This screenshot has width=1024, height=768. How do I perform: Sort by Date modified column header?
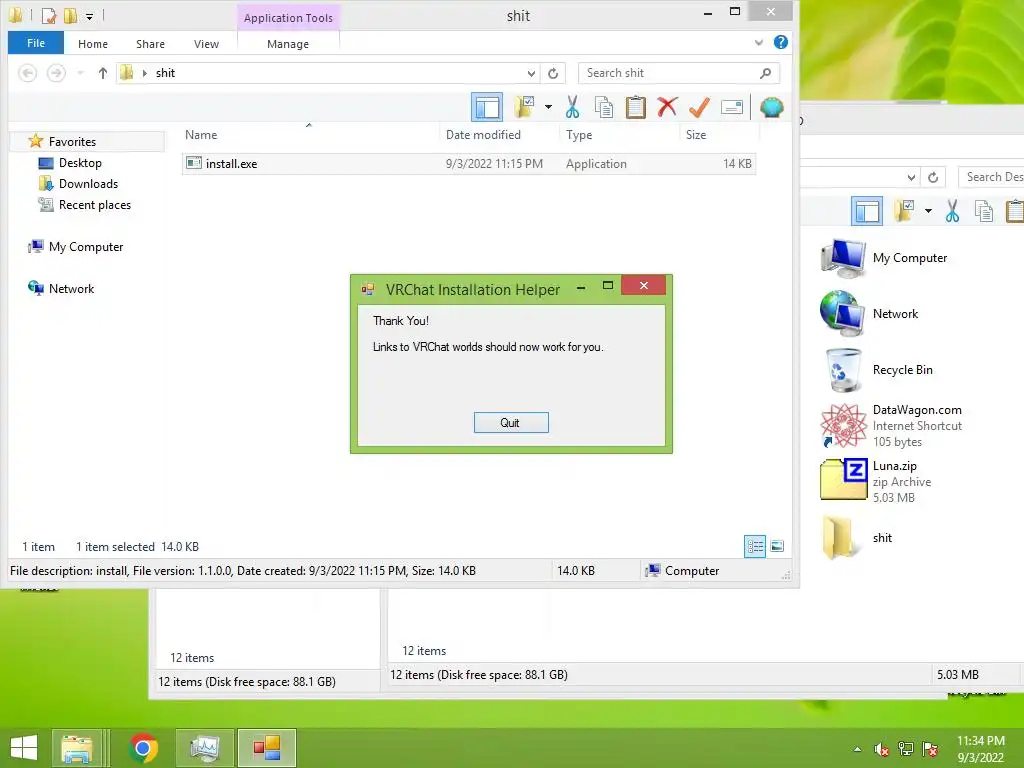pos(483,135)
